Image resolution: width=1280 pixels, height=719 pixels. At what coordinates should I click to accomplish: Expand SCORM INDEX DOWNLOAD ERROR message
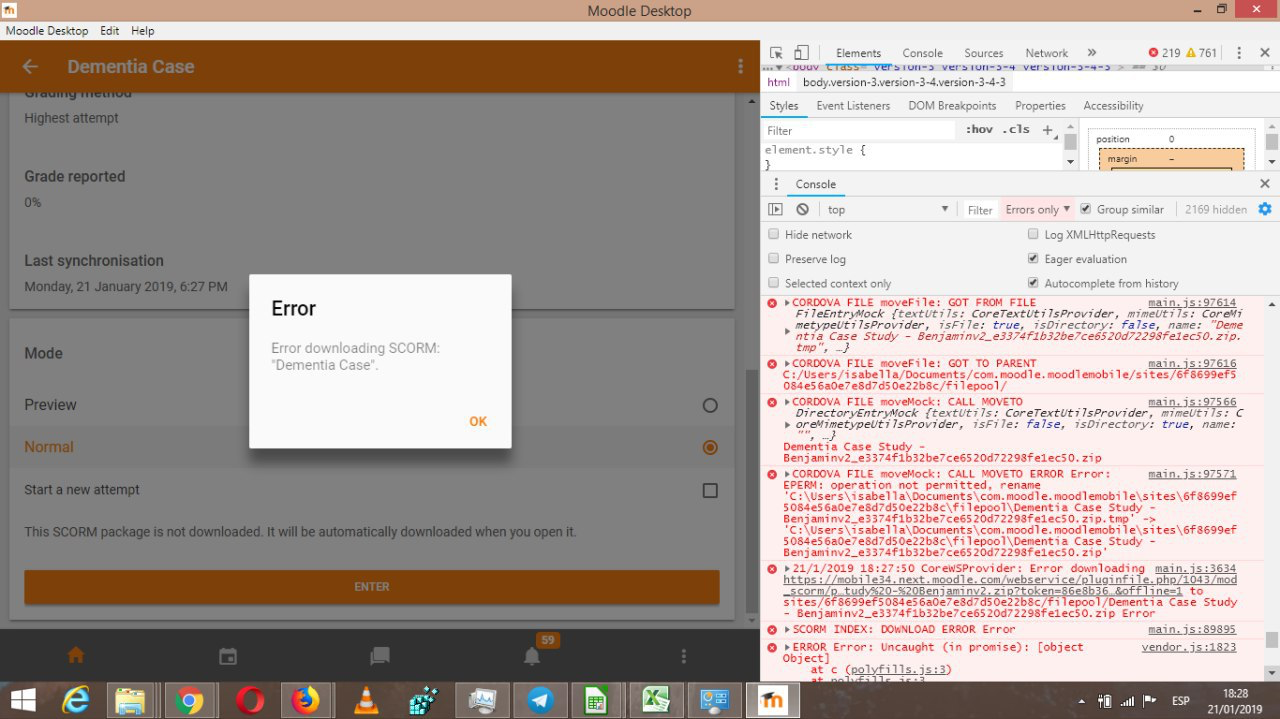pyautogui.click(x=788, y=630)
